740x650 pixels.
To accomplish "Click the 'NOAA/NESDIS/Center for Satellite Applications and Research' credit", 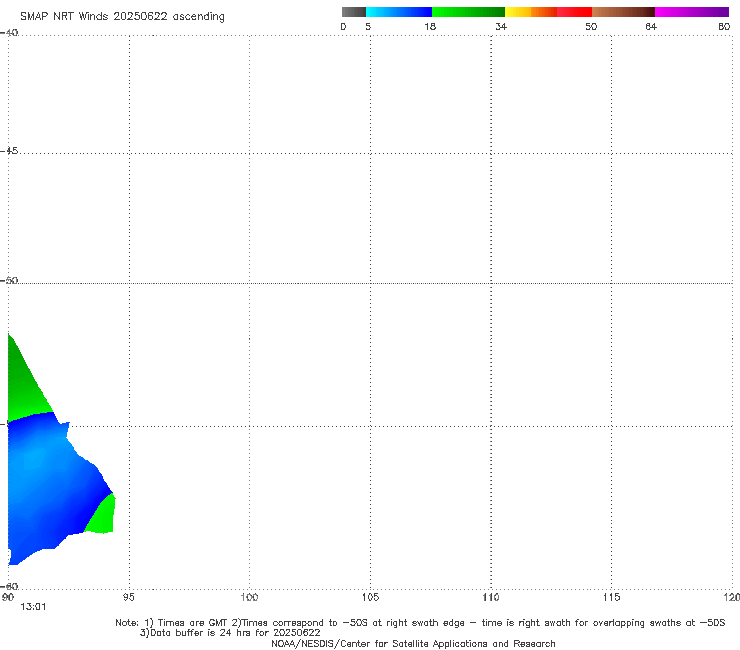I will (x=413, y=644).
